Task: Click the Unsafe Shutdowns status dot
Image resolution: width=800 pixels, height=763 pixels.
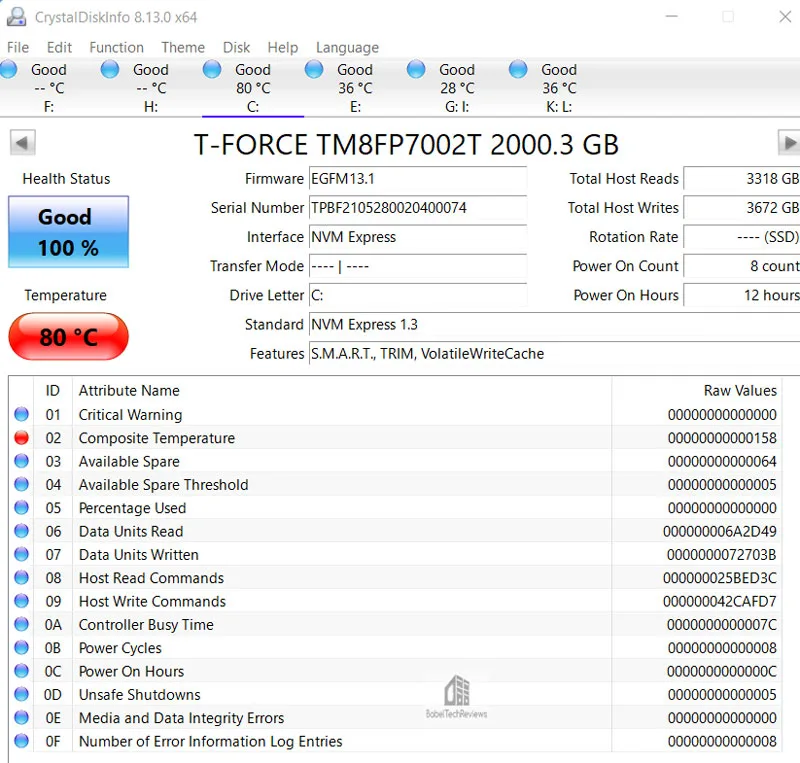Action: point(21,694)
